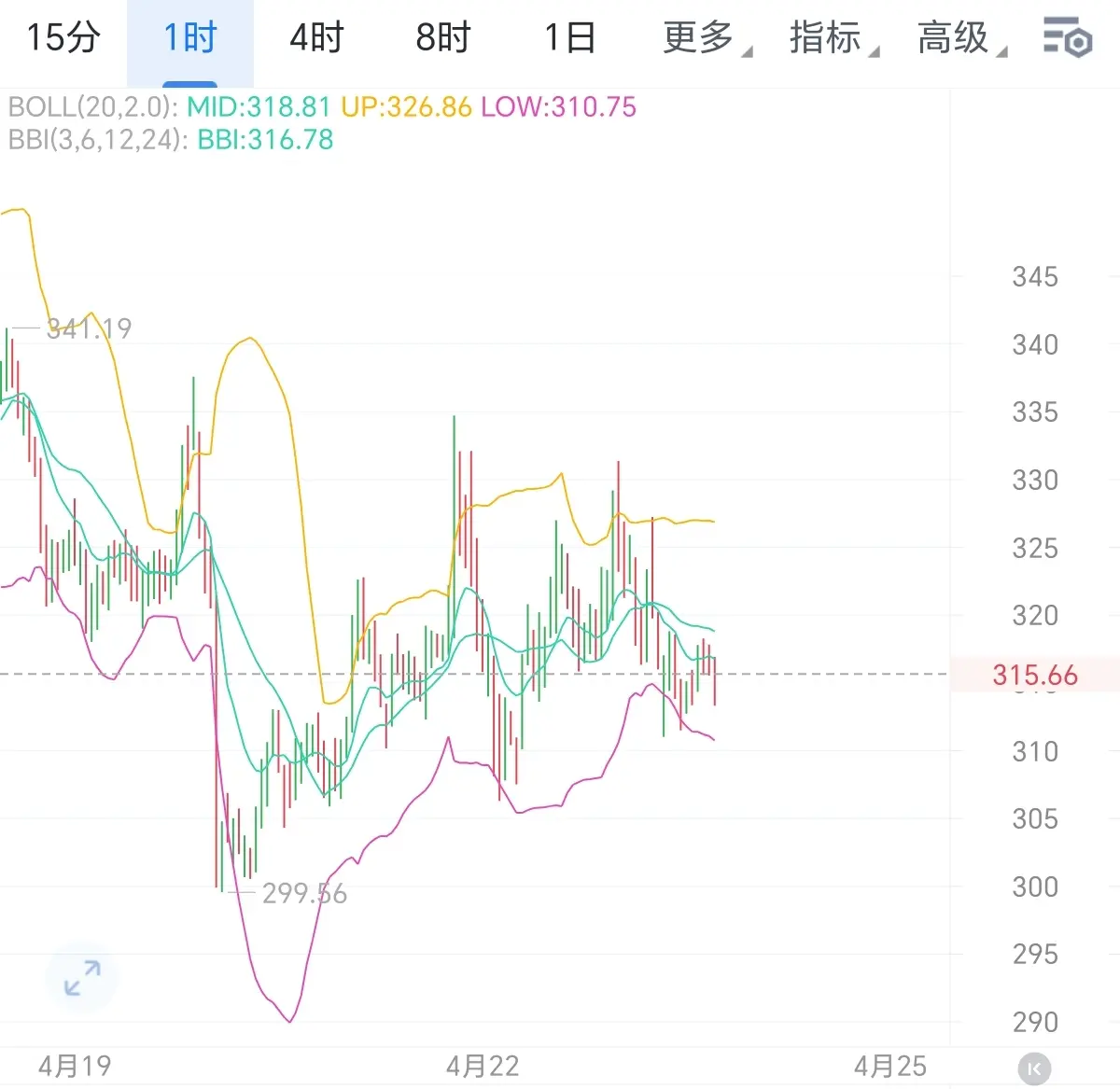Open the 更多 timeframe dropdown

(x=707, y=38)
